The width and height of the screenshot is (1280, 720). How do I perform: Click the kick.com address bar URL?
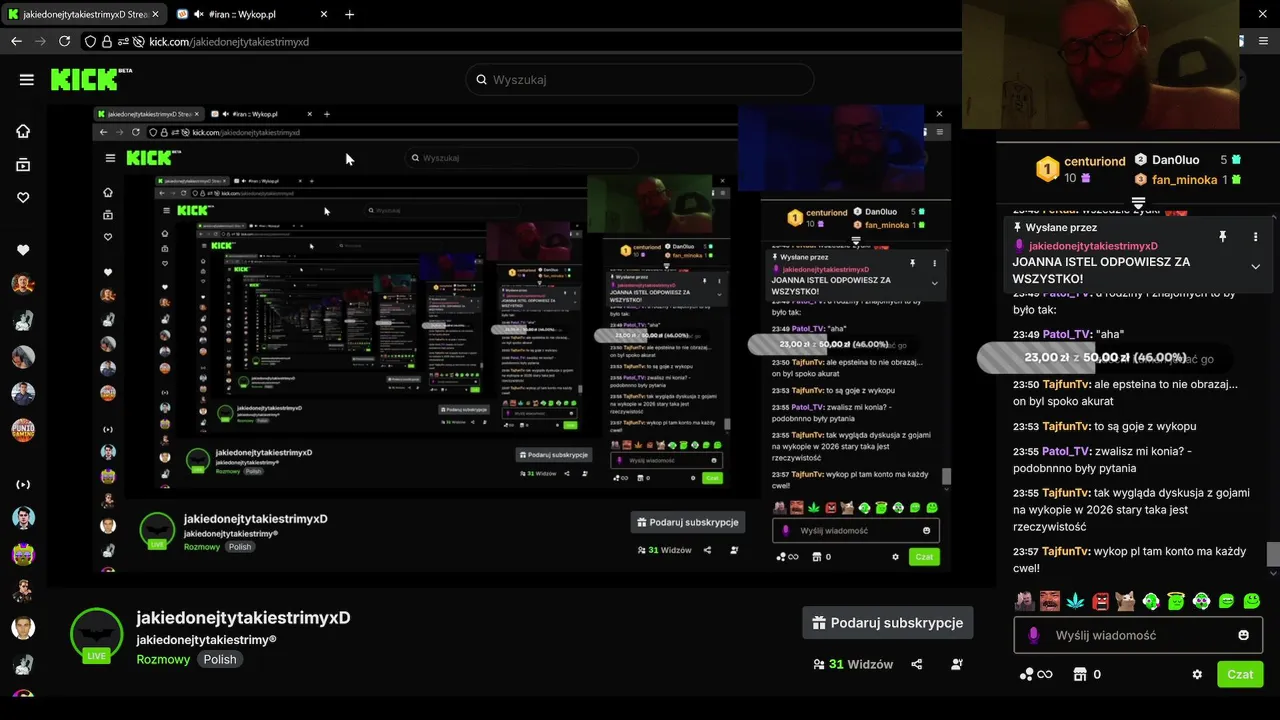pos(229,42)
